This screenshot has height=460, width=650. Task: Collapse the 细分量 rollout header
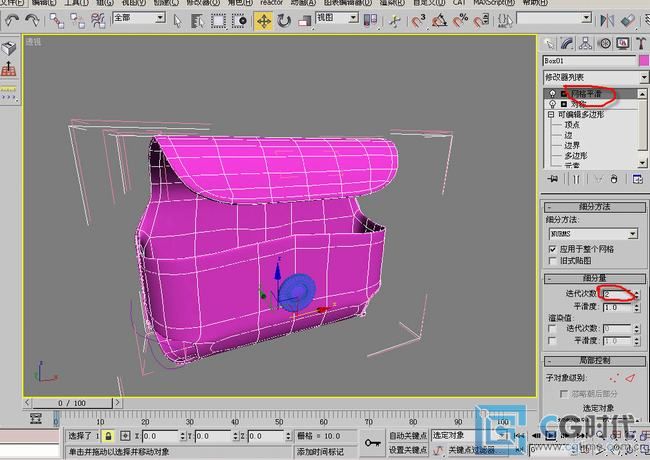click(x=594, y=278)
